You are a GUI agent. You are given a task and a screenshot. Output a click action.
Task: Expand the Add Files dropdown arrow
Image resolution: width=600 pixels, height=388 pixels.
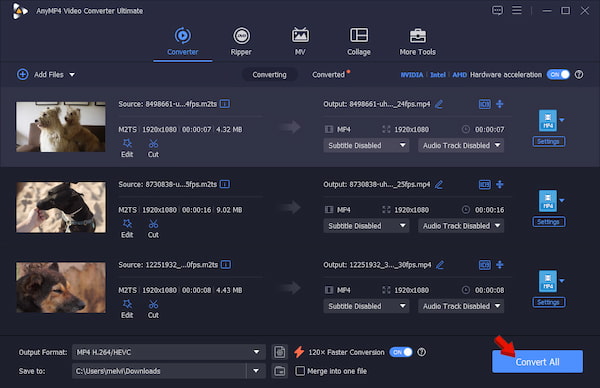pyautogui.click(x=72, y=75)
